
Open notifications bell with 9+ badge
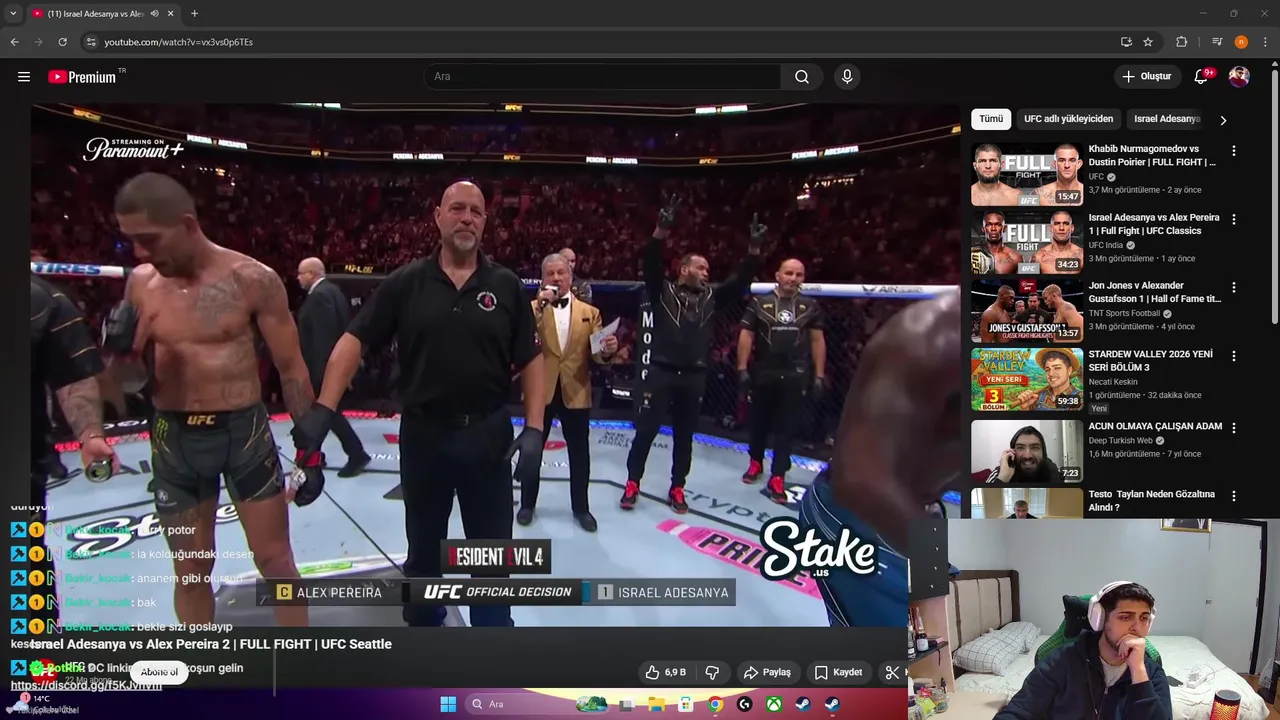point(1201,77)
